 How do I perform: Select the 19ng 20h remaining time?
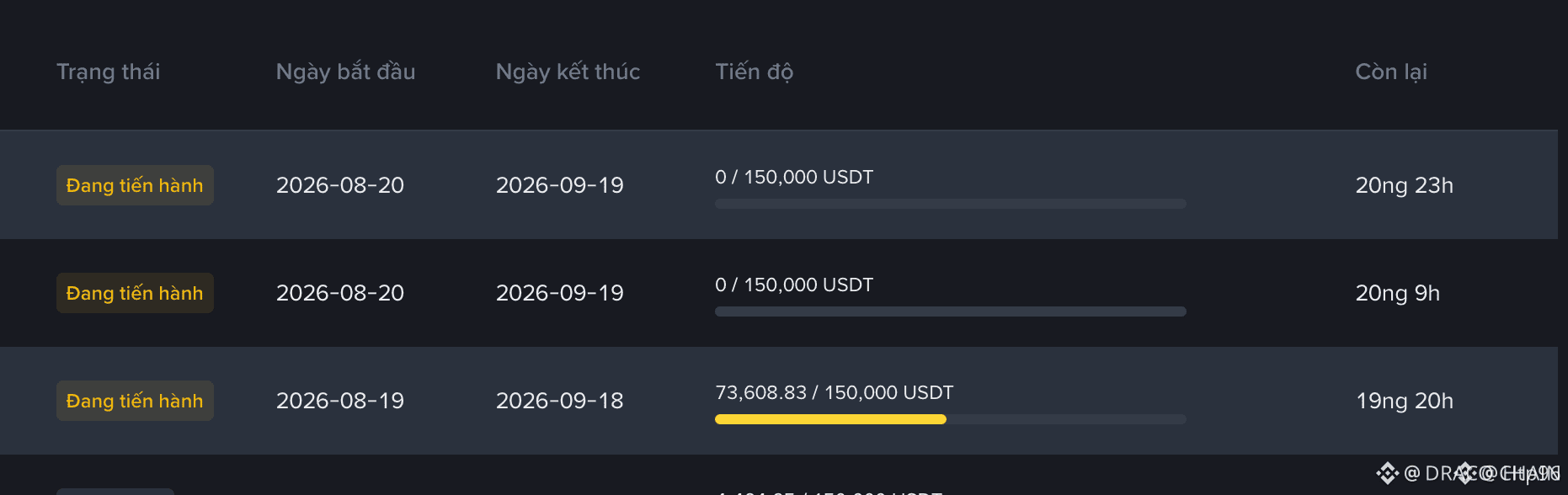pos(1404,401)
